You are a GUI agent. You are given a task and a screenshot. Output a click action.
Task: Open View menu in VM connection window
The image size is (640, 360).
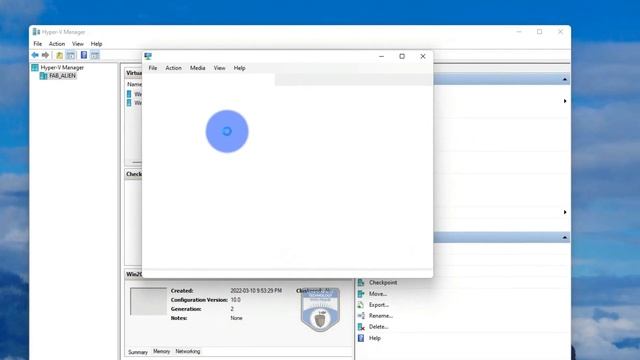(219, 68)
